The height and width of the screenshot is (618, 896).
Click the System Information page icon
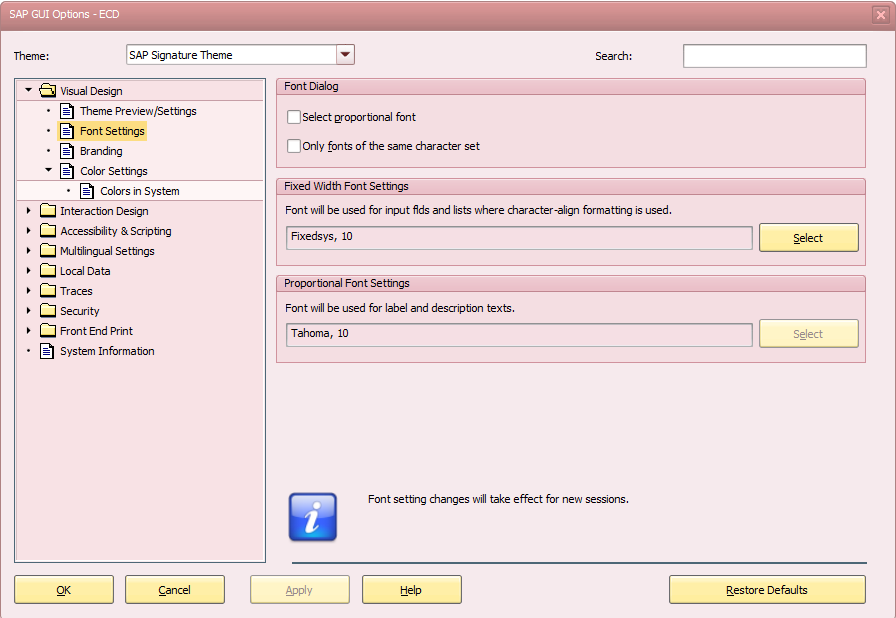[x=47, y=351]
